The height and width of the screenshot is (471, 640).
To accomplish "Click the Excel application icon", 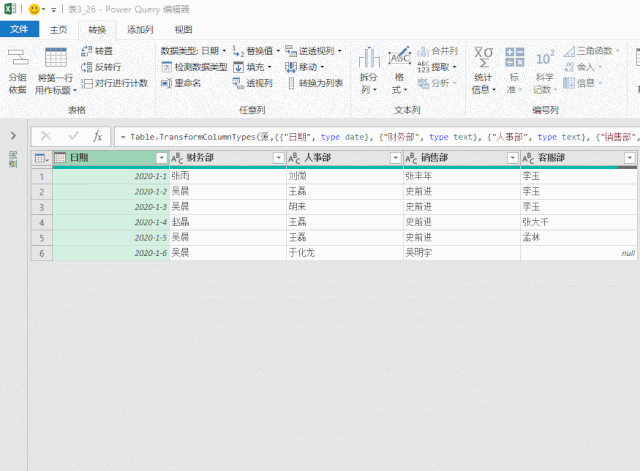I will coord(10,9).
